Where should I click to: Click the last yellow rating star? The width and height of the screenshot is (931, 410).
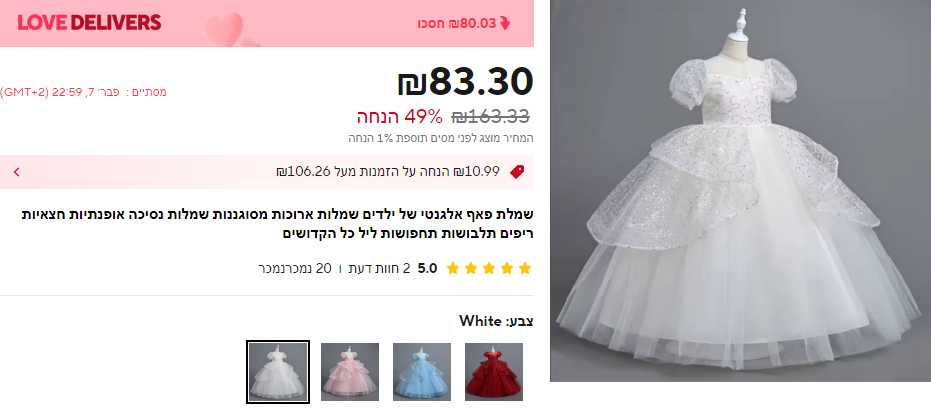pos(525,269)
